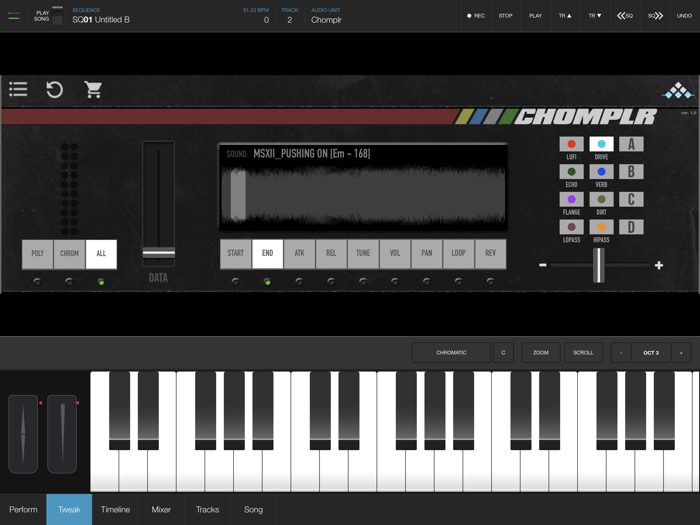Click the diamond logo icon at top right

pos(678,90)
